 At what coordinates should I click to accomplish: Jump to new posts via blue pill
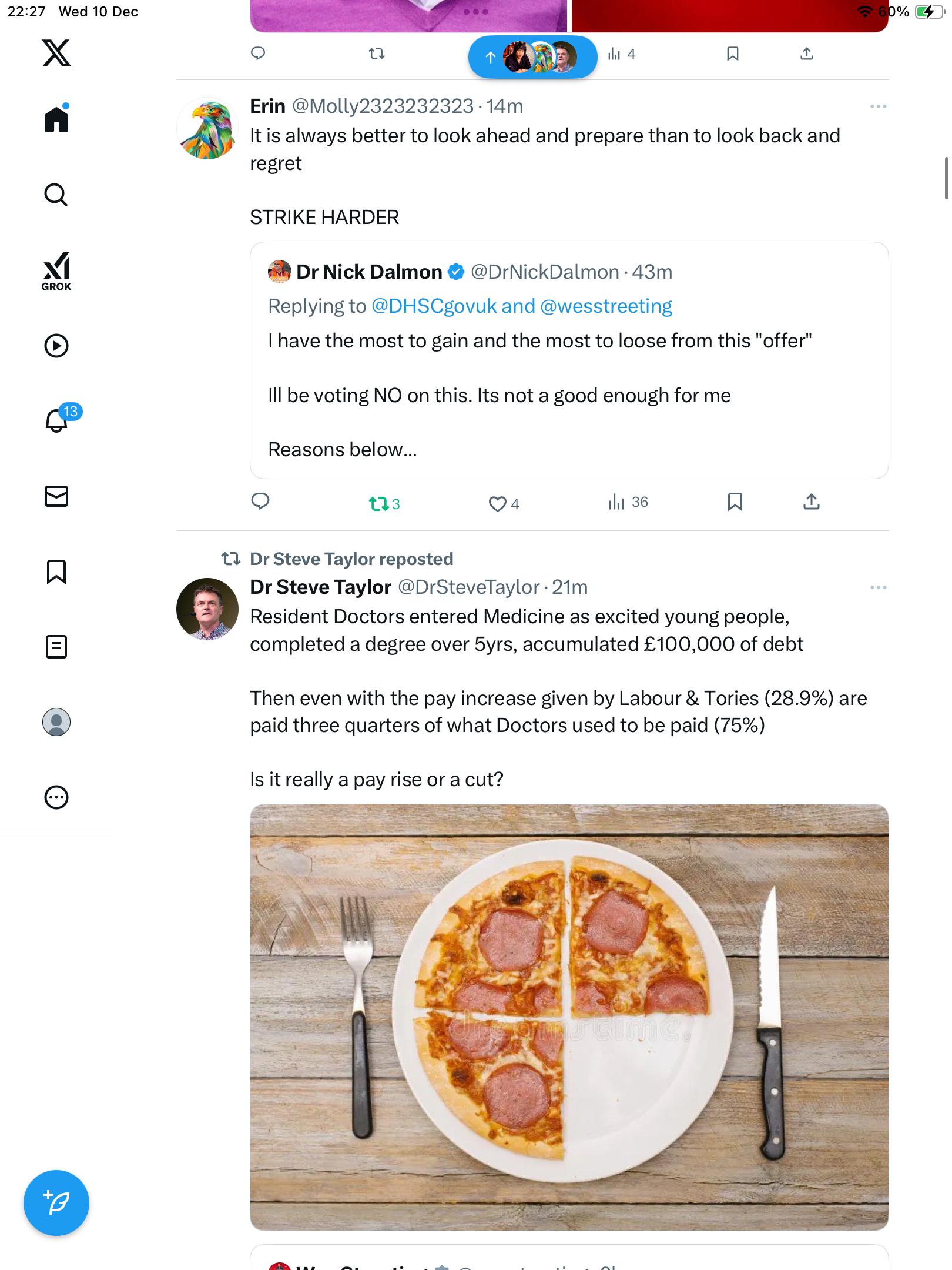tap(532, 57)
